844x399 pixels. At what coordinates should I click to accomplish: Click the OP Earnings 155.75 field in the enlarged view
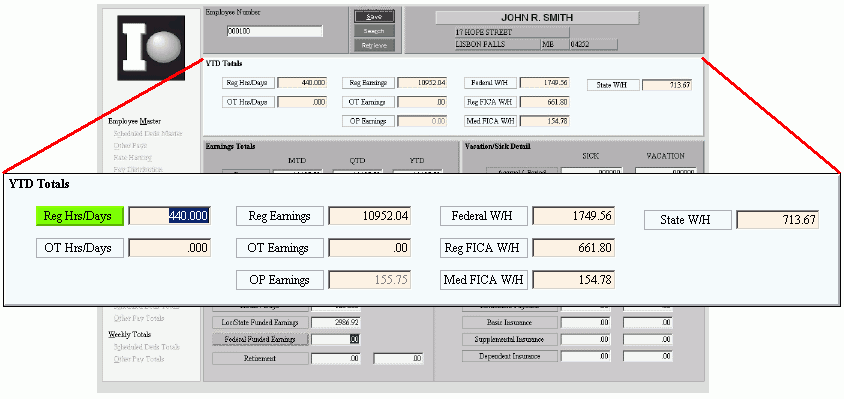(x=370, y=280)
